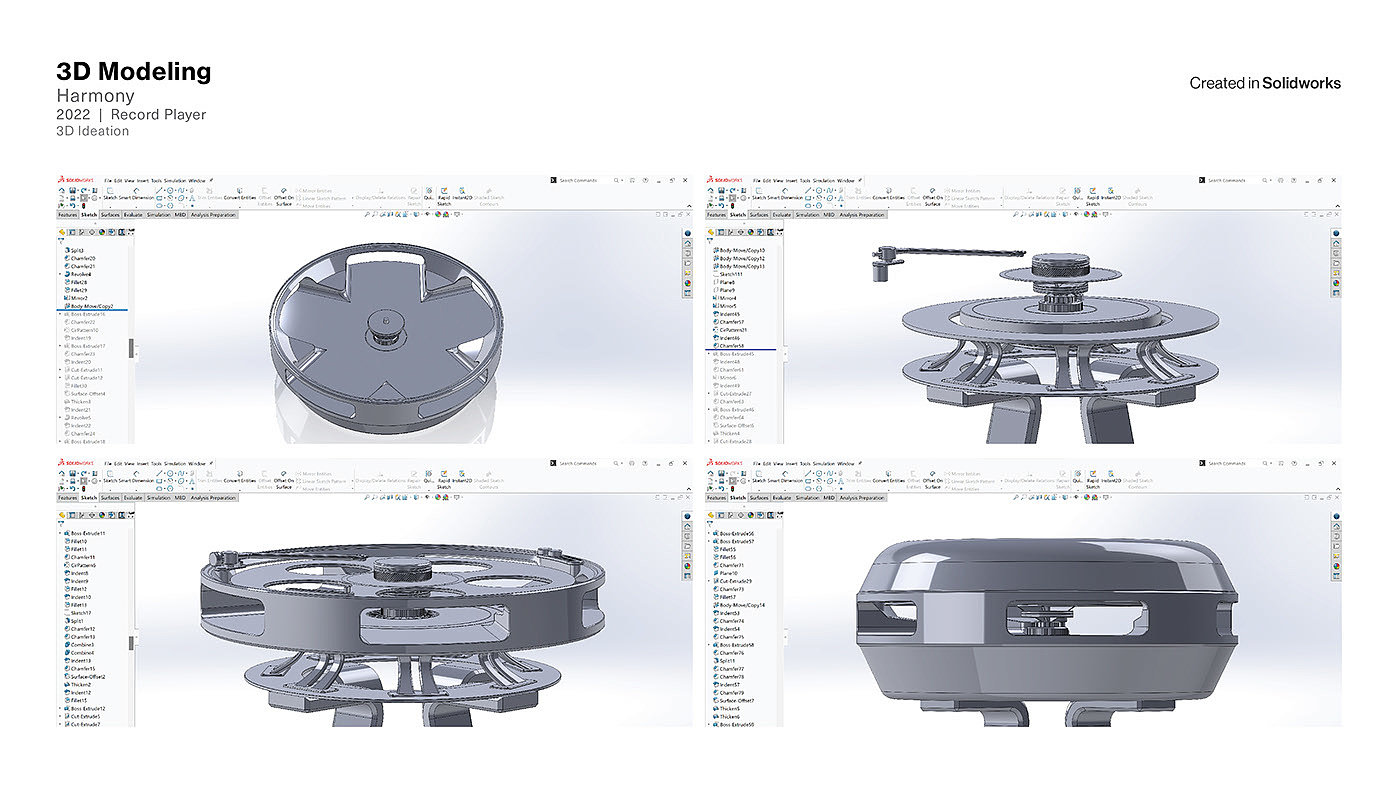Expand the Boss-Extrude57 feature in the tree
1400x788 pixels.
click(709, 541)
